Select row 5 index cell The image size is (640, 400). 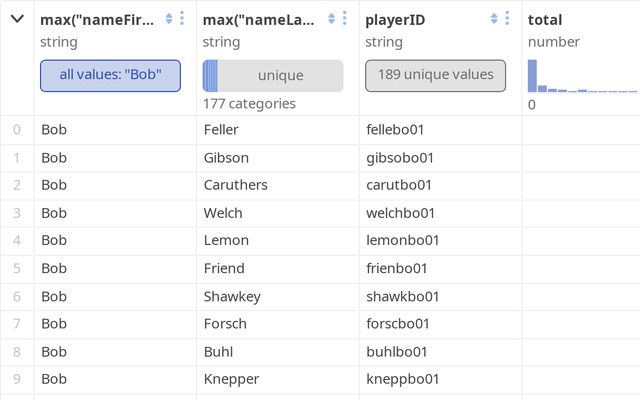point(17,268)
